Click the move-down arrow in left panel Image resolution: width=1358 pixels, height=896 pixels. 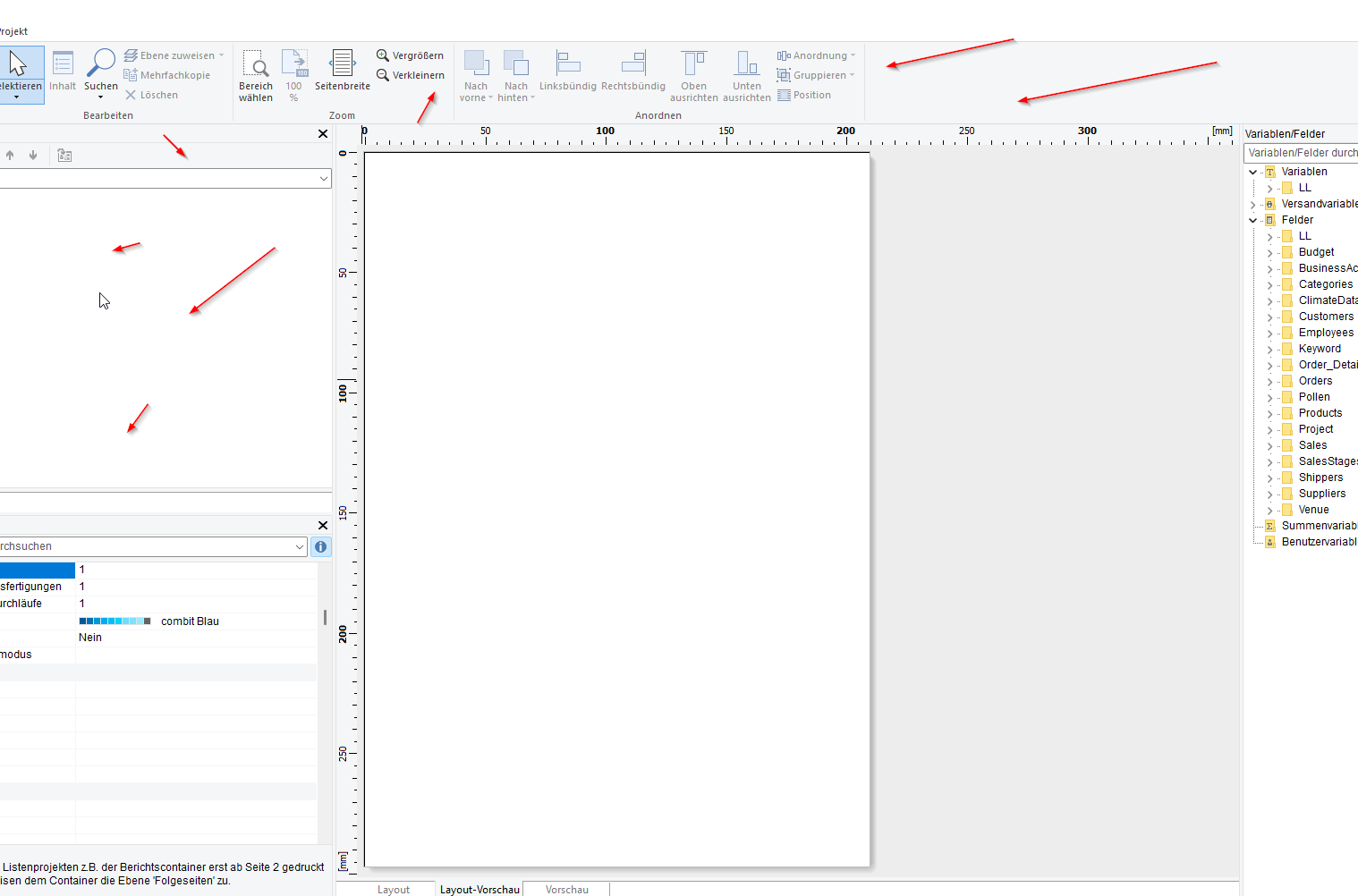(x=33, y=155)
